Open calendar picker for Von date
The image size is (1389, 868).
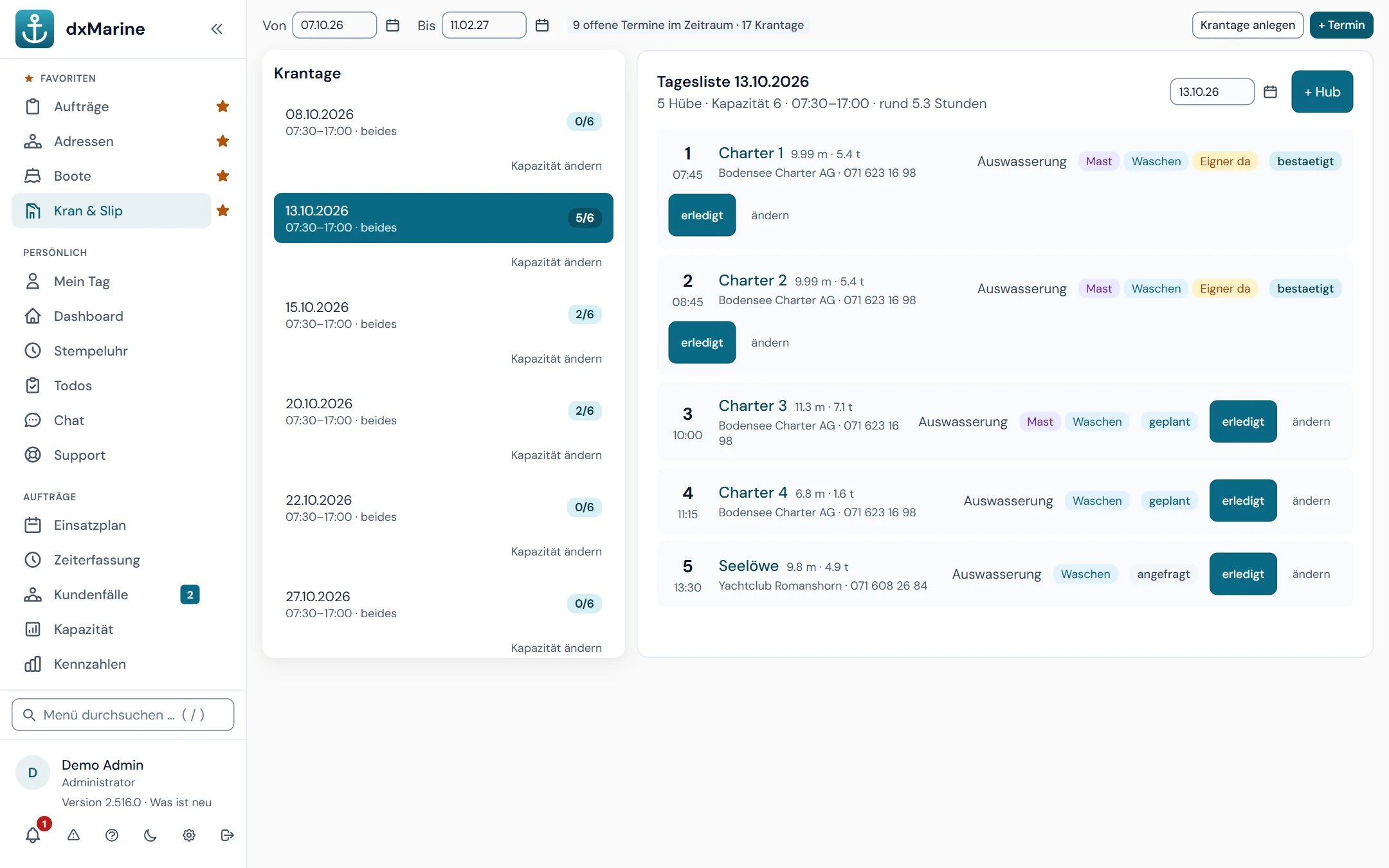[392, 25]
